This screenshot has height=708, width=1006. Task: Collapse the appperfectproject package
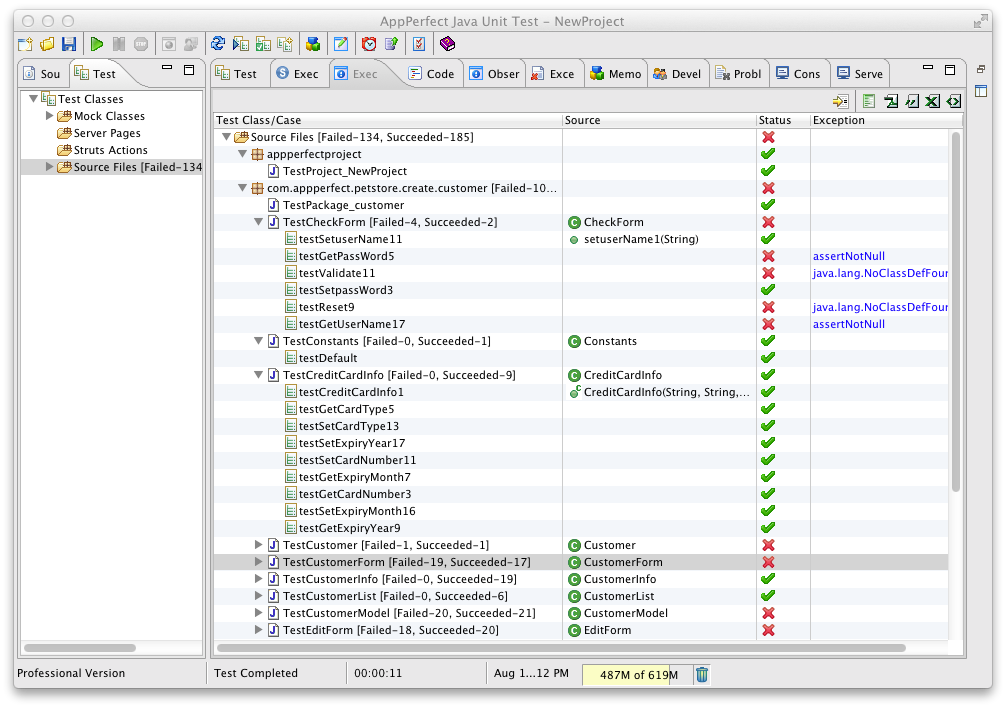click(243, 154)
